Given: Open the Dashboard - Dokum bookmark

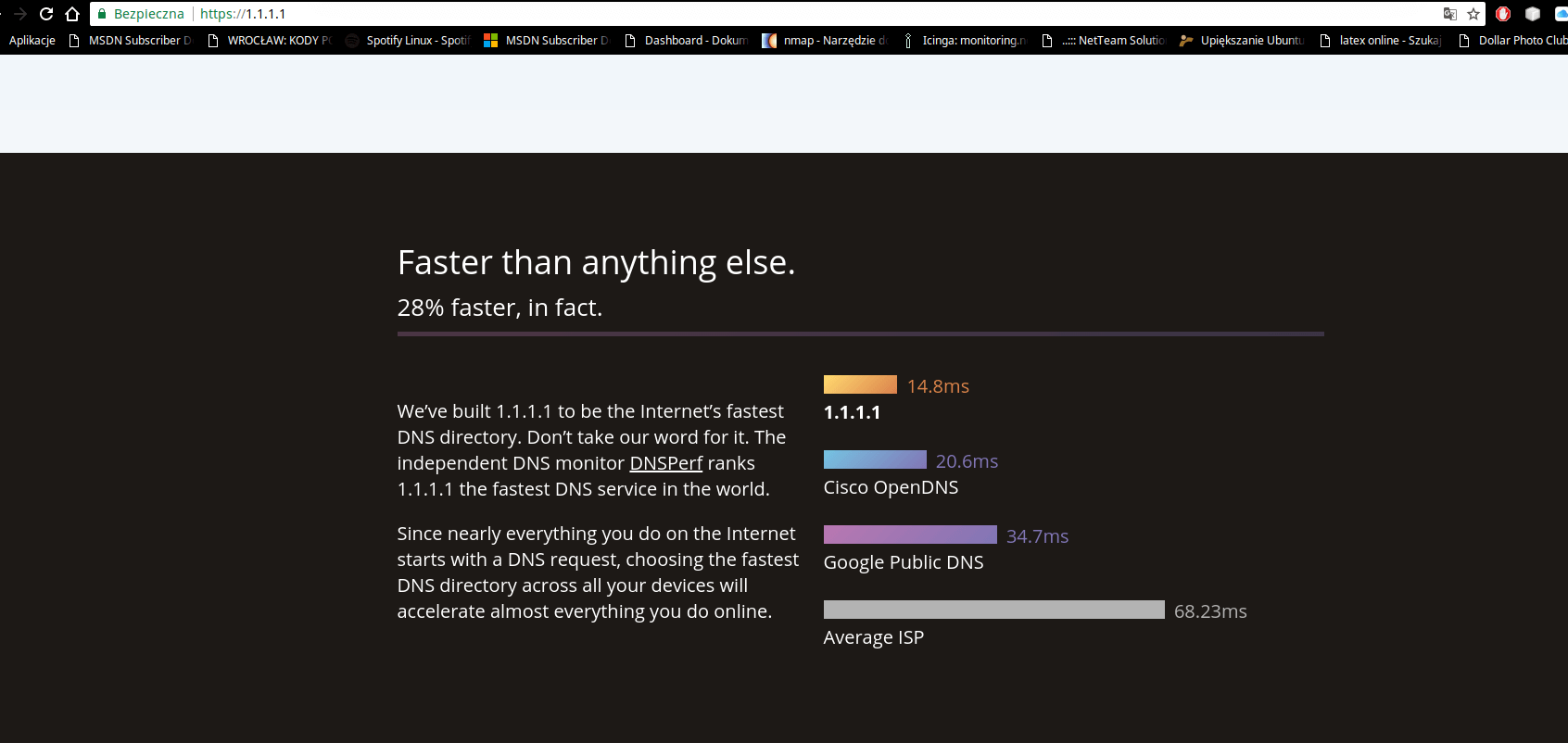Looking at the screenshot, I should (x=686, y=41).
